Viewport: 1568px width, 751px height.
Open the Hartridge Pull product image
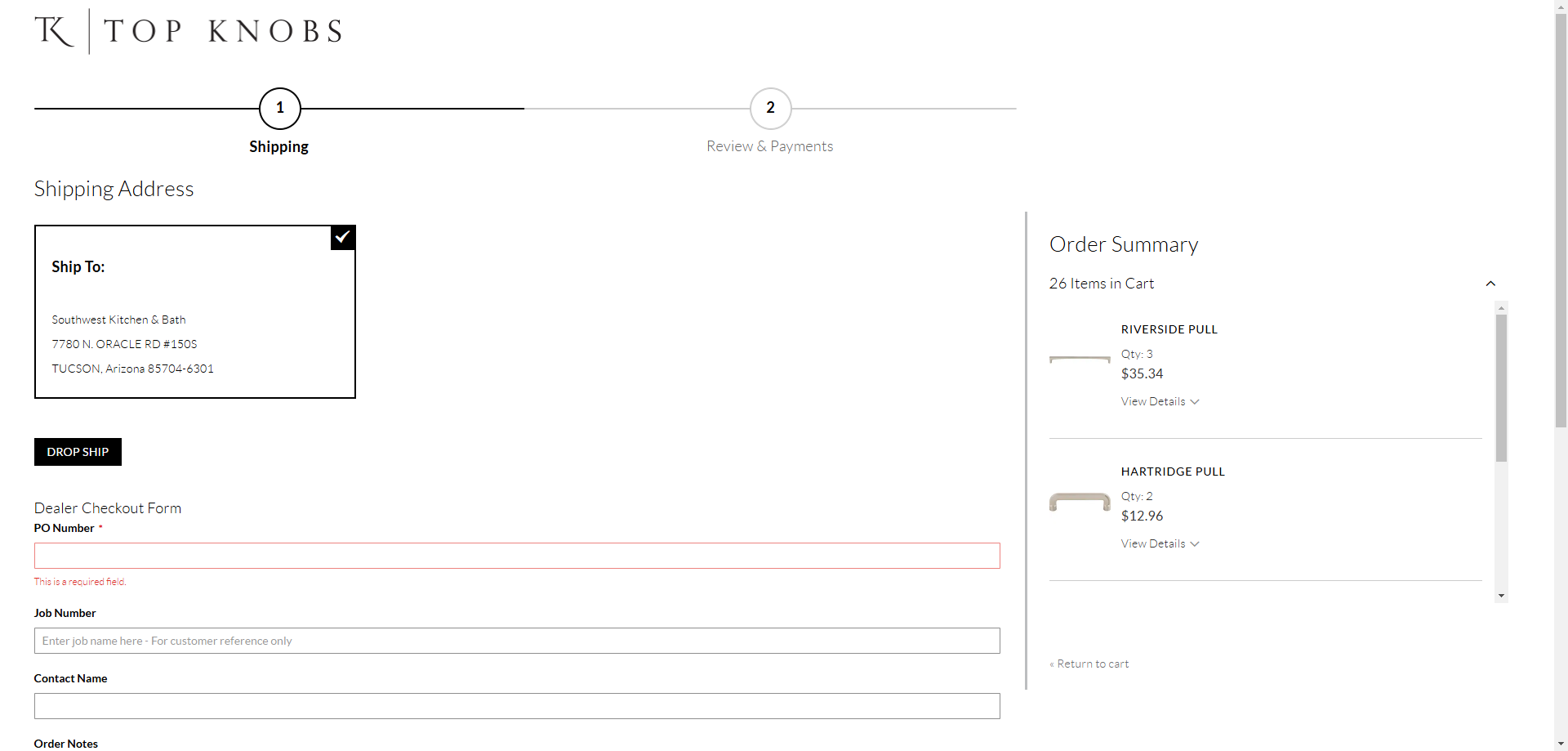point(1080,501)
